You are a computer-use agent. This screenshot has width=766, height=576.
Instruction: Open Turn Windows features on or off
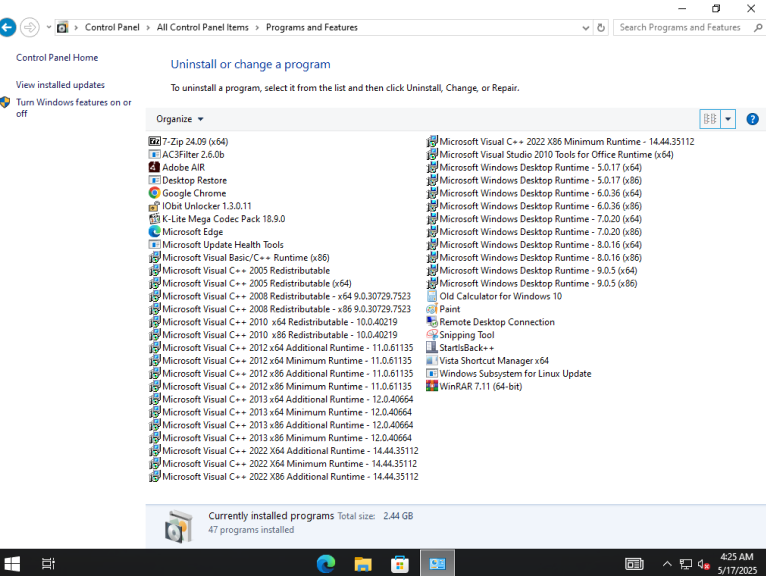coord(73,107)
